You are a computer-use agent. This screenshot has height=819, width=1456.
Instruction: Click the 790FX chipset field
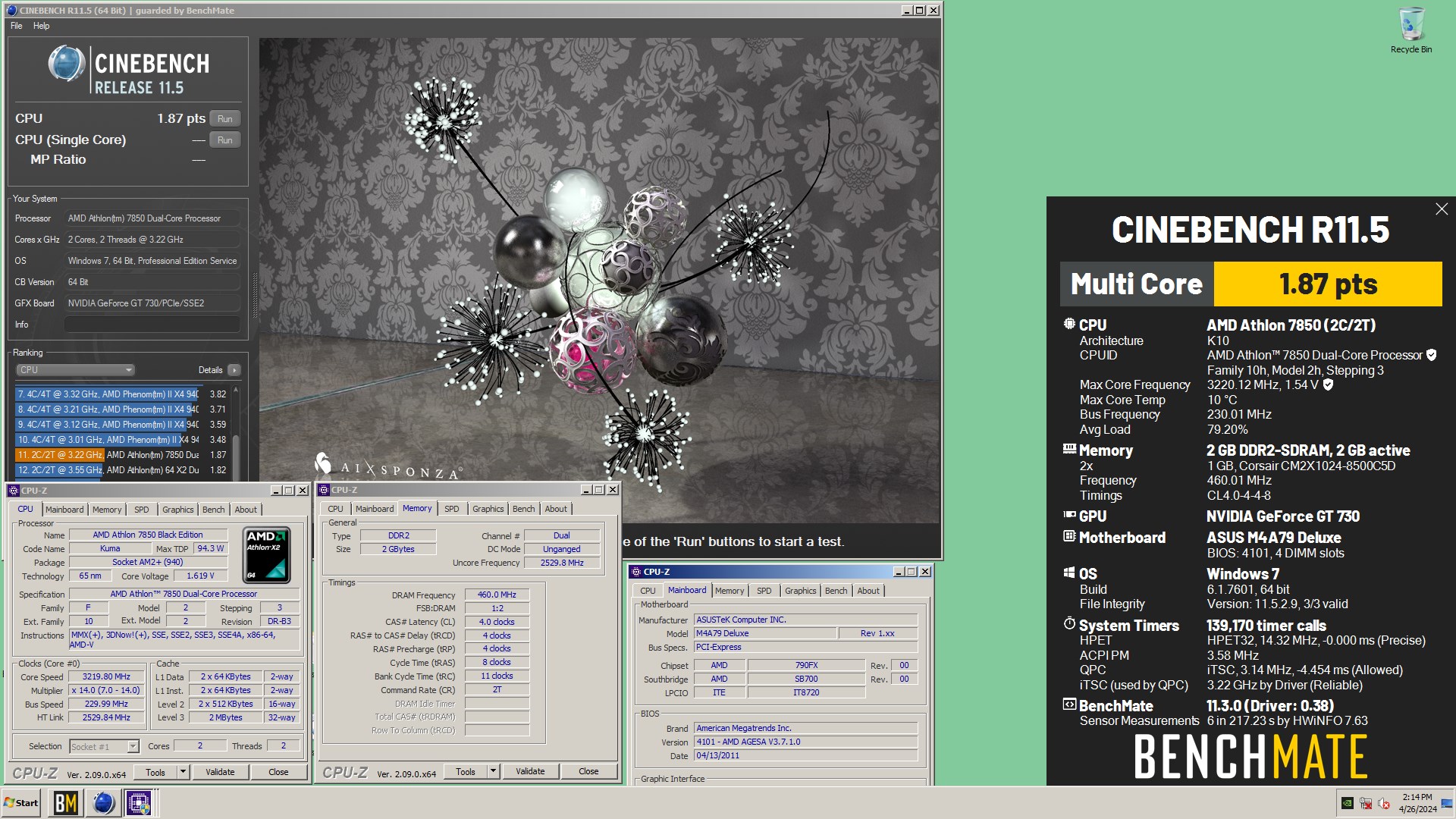(x=806, y=665)
